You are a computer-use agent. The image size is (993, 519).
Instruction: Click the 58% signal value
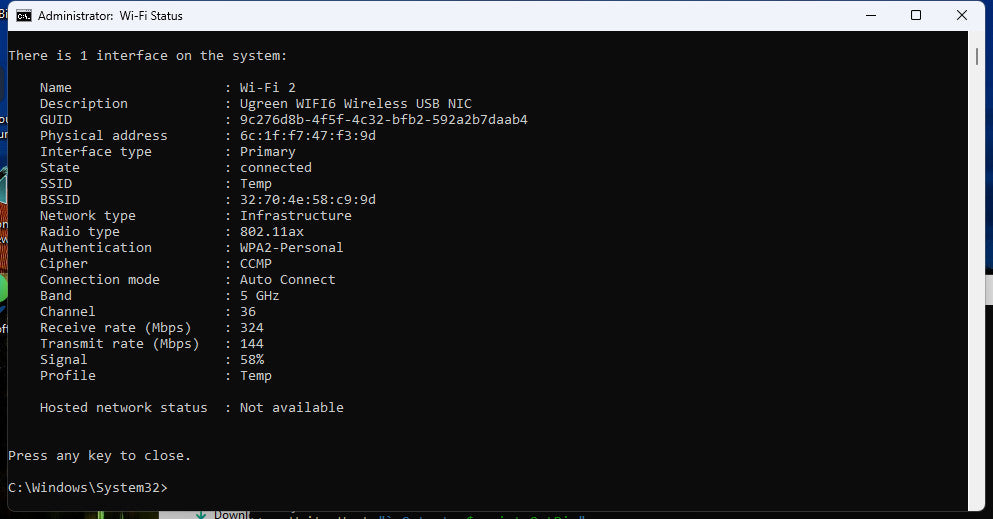tap(252, 360)
